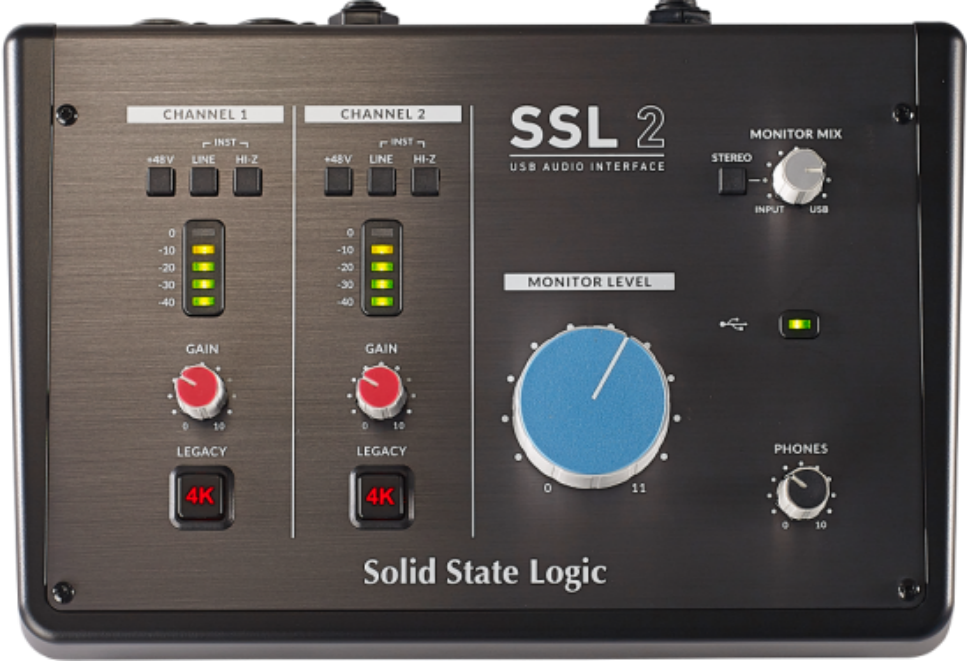This screenshot has width=968, height=662.
Task: Toggle the Channel 2 LINE button
Action: point(382,182)
